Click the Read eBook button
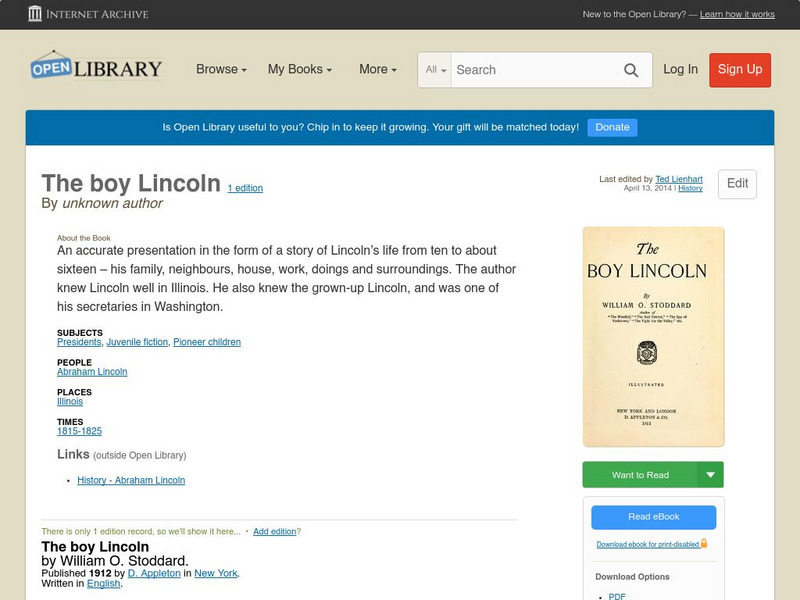The image size is (800, 600). click(653, 517)
